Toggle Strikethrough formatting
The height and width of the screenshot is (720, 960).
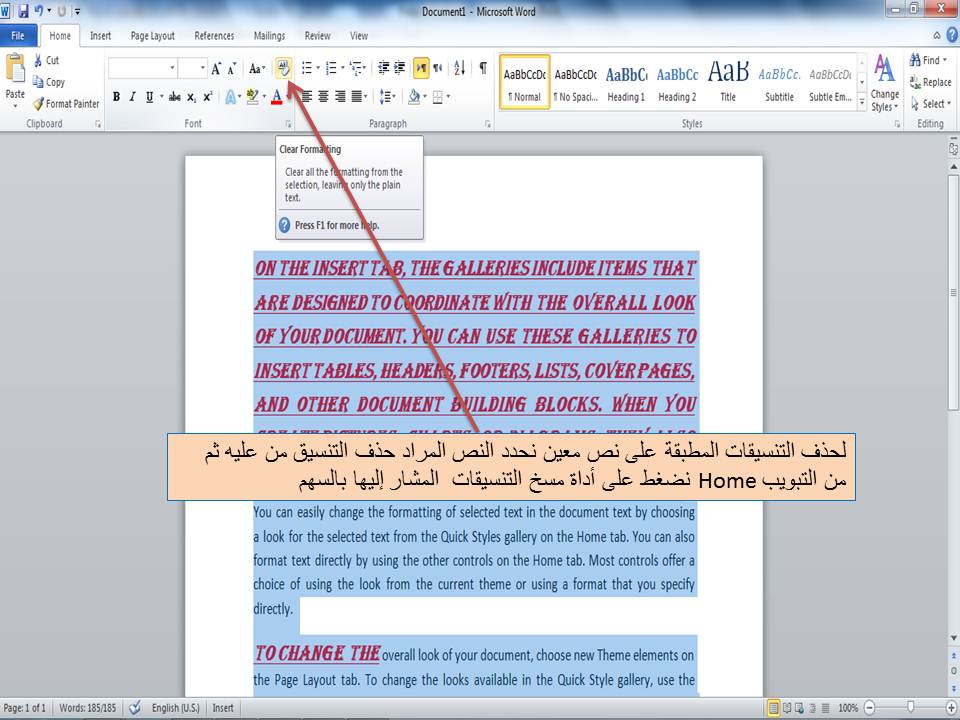click(x=174, y=97)
